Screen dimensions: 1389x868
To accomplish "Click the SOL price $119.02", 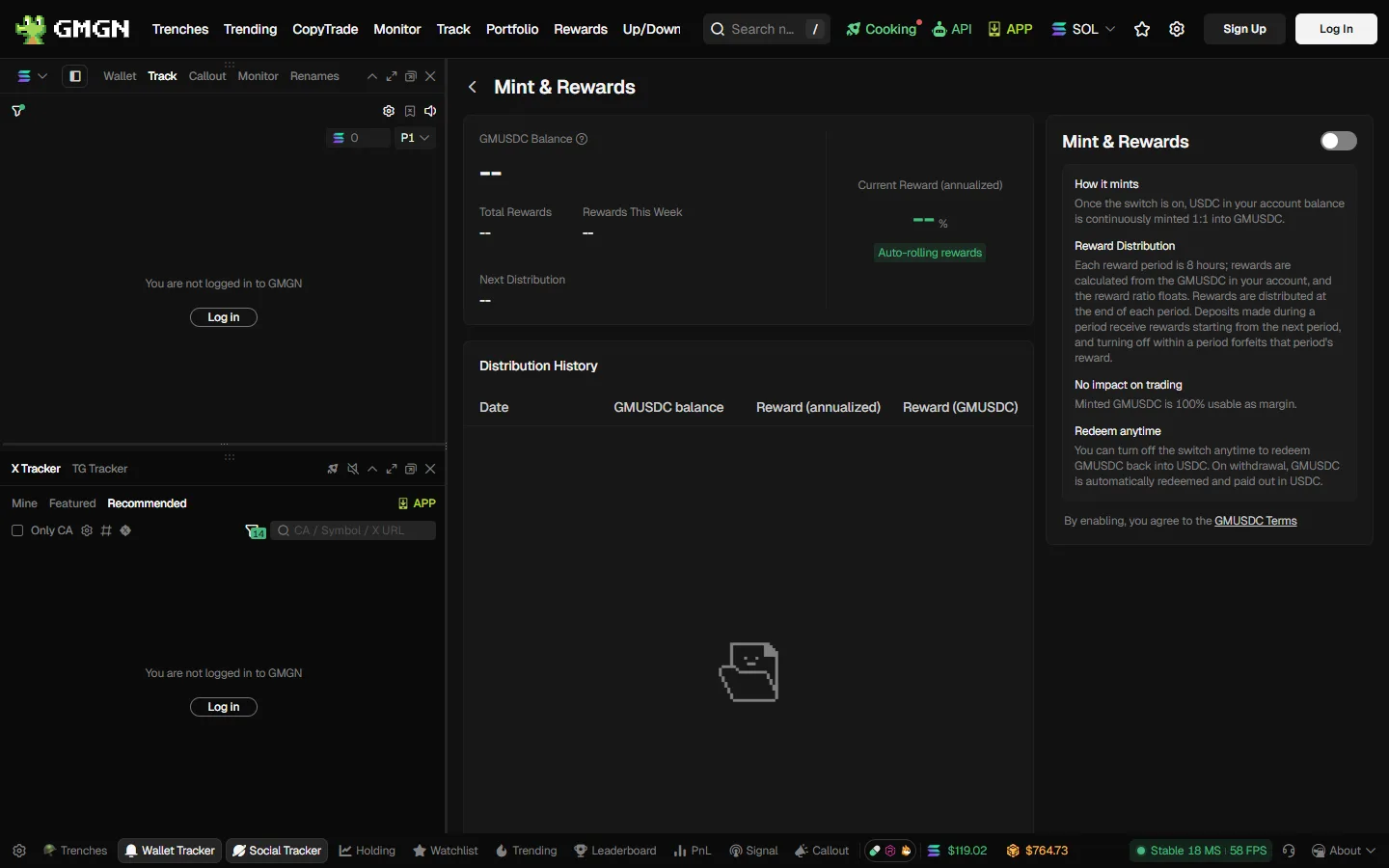I will [x=957, y=851].
